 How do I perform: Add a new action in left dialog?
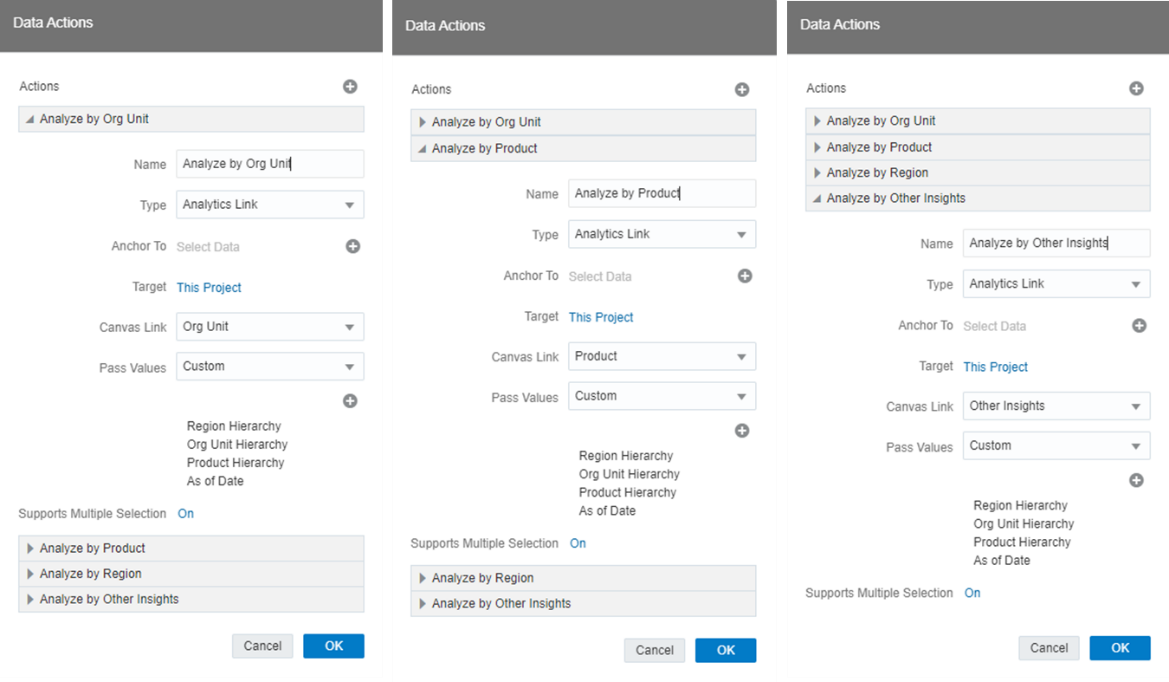point(350,86)
